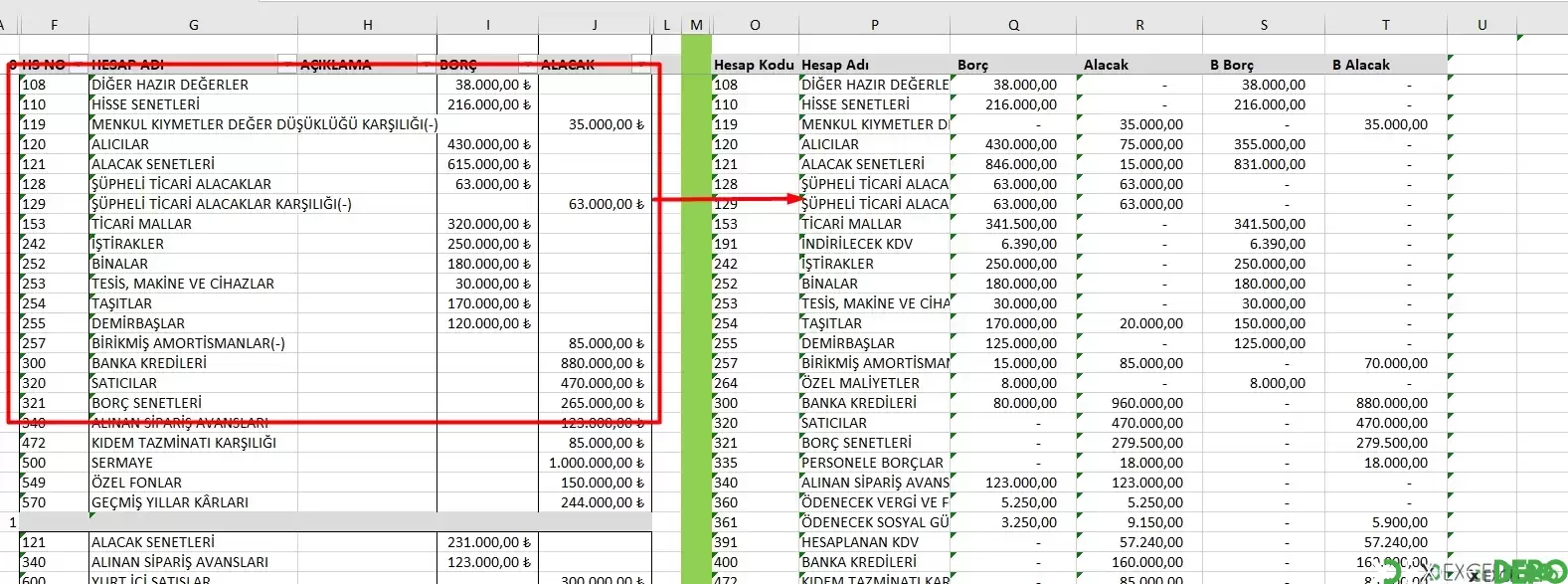Open the HESAP ADI filter dropdown

pos(287,65)
